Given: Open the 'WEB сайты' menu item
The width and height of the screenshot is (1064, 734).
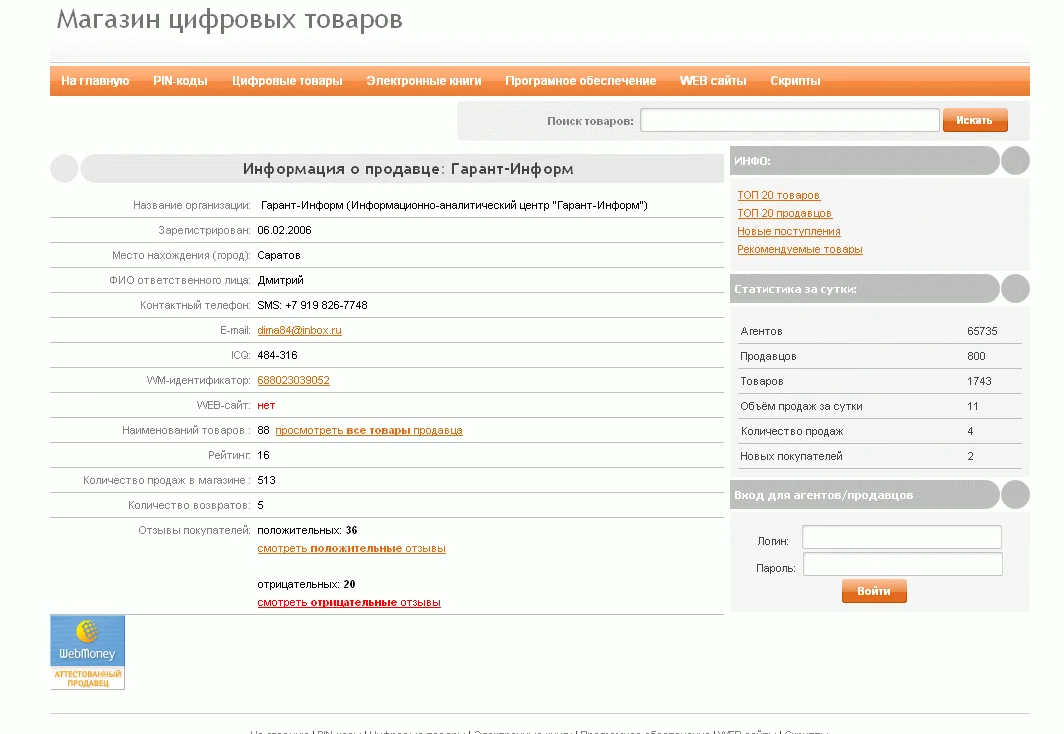Looking at the screenshot, I should coord(712,81).
